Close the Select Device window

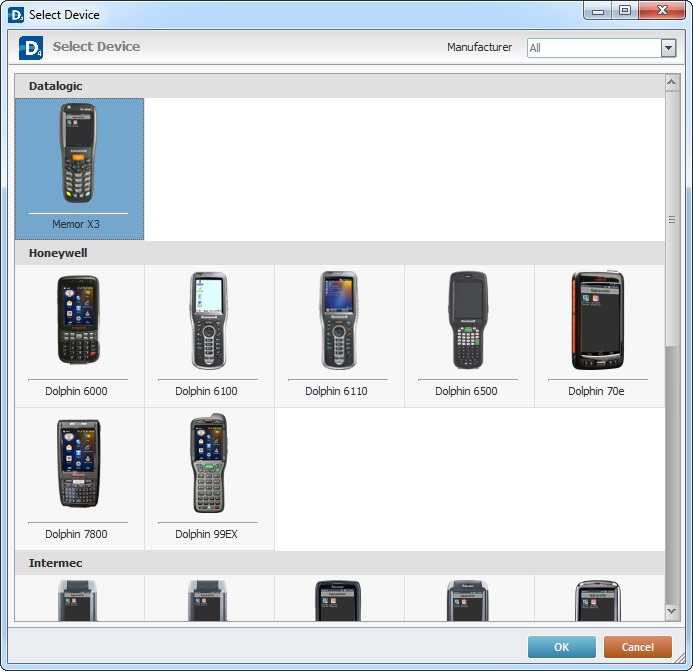(x=662, y=11)
